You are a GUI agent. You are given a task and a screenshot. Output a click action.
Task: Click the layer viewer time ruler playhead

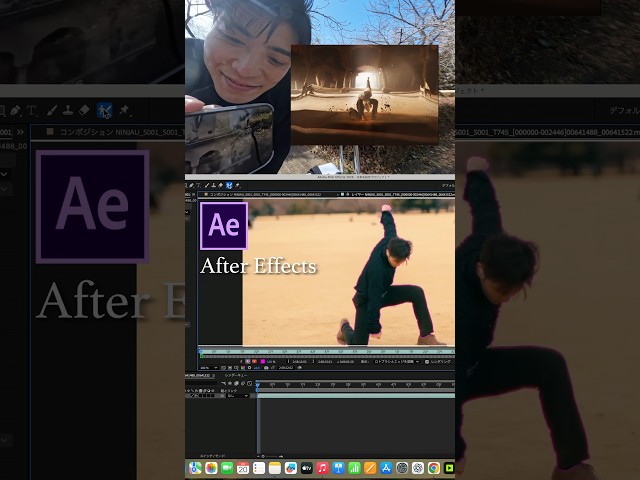[x=200, y=350]
